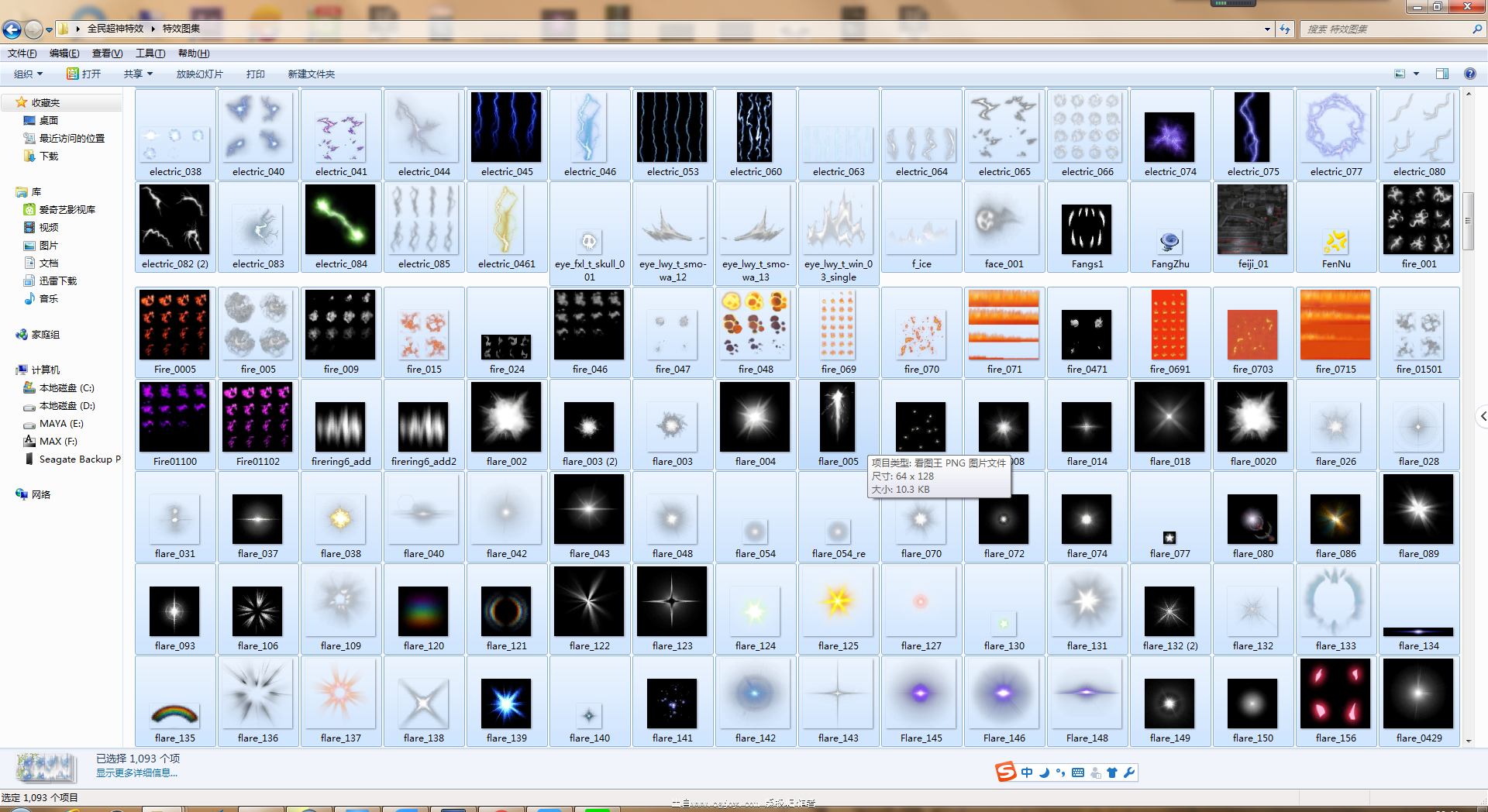Select flare_139 blue star thumbnail
1488x812 pixels.
click(x=507, y=701)
